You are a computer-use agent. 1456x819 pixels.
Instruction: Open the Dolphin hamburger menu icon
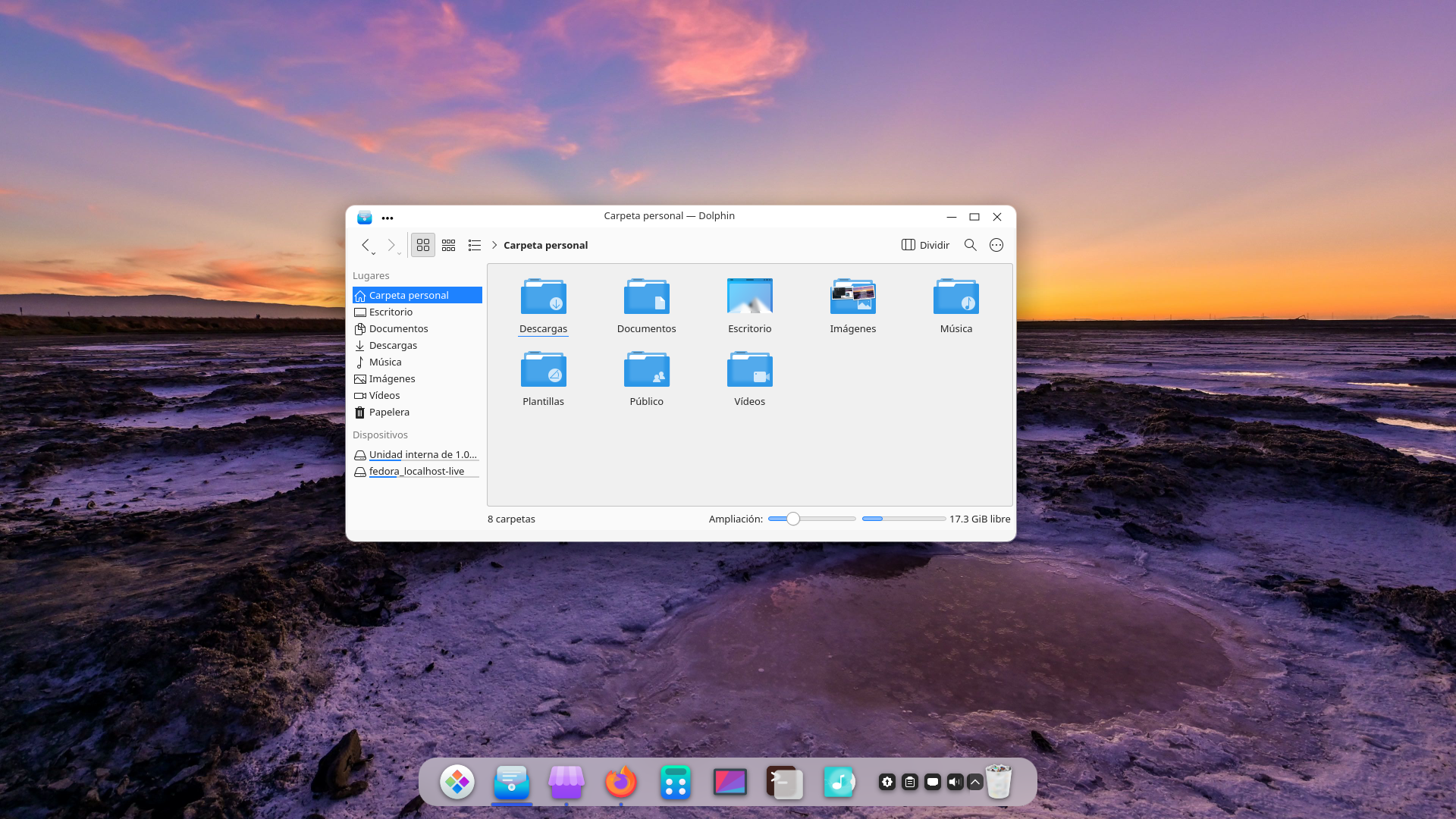pyautogui.click(x=996, y=245)
